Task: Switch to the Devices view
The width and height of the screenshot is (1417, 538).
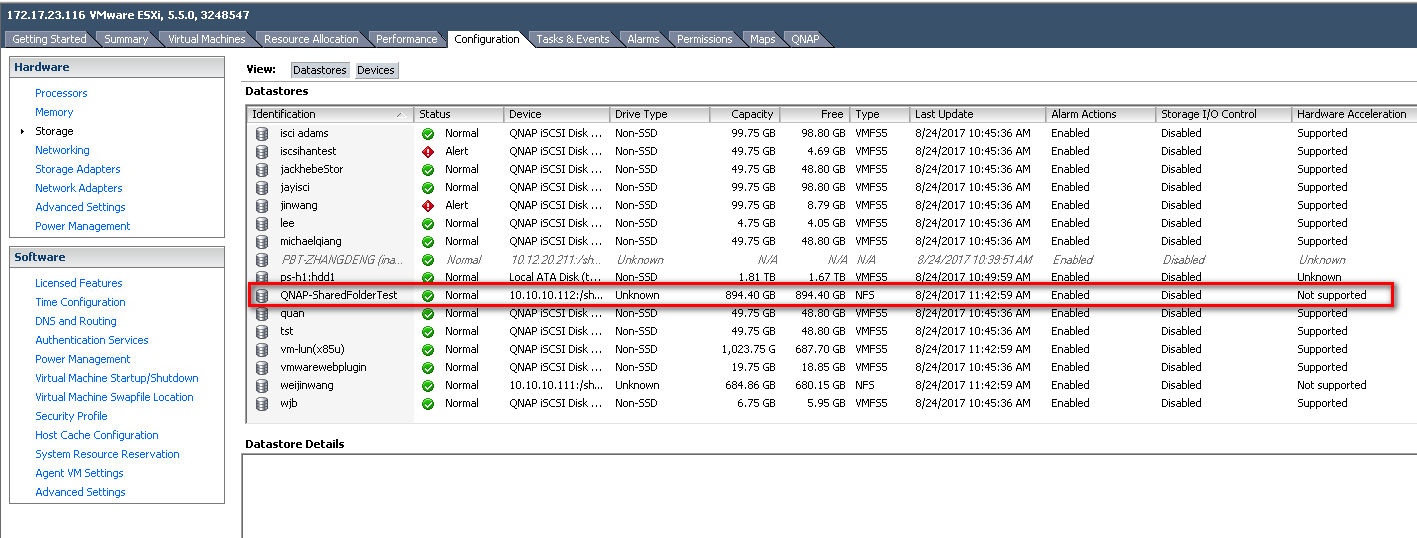Action: pos(376,70)
